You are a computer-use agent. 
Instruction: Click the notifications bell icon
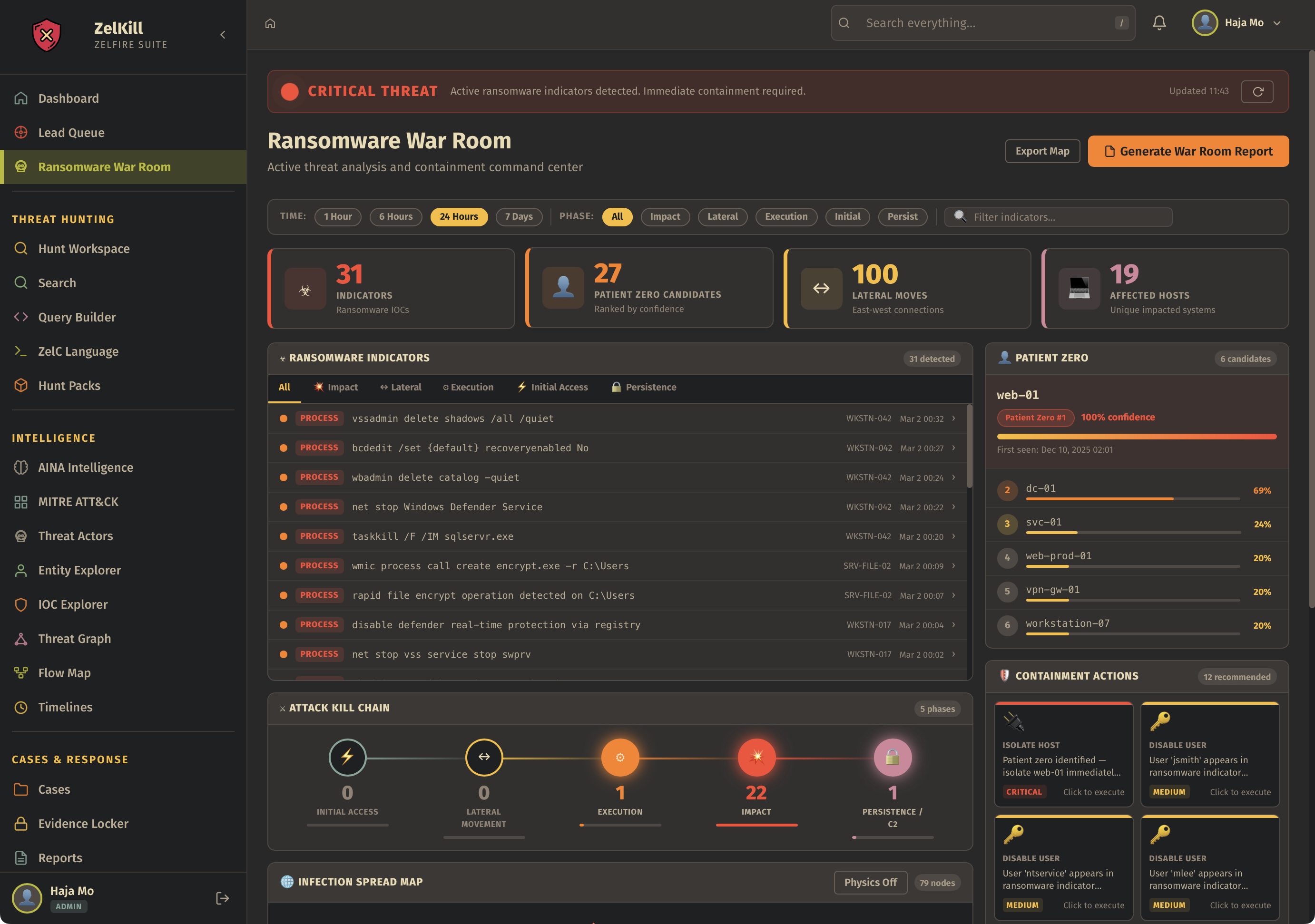[1158, 23]
